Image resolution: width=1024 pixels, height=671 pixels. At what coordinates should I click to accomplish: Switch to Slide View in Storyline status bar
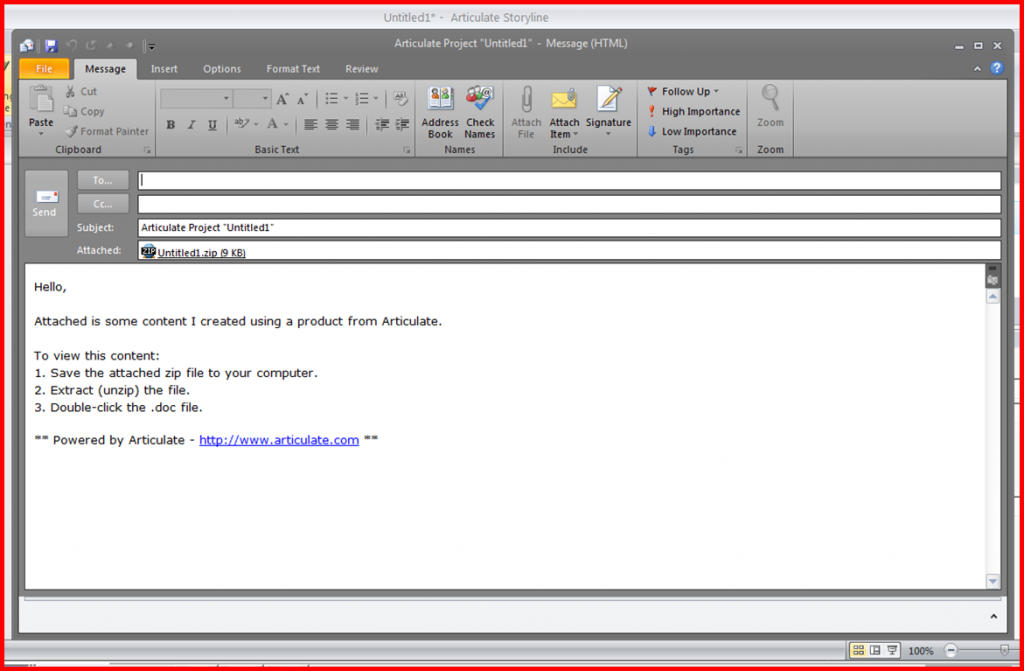coord(875,650)
